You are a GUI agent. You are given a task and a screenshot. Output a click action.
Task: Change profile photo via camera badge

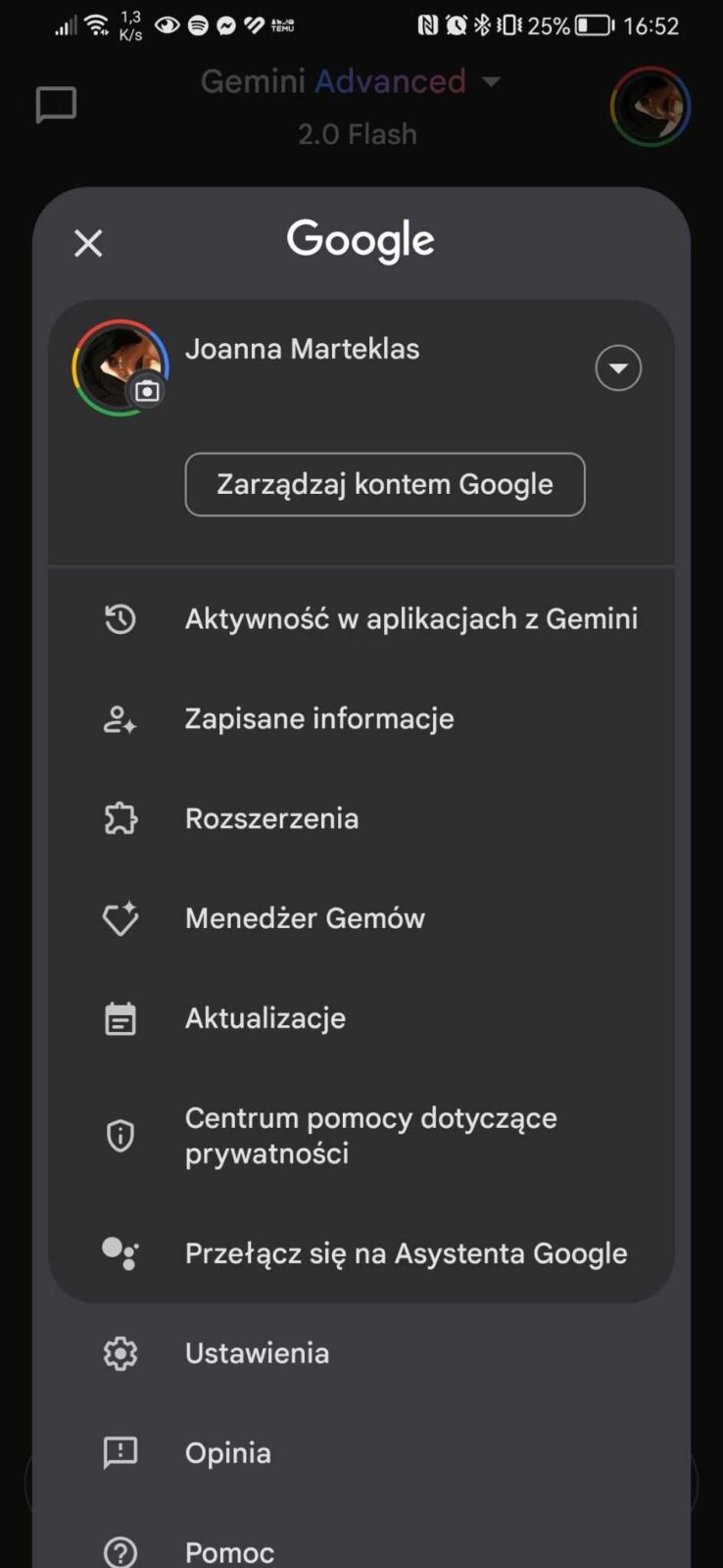pos(147,392)
